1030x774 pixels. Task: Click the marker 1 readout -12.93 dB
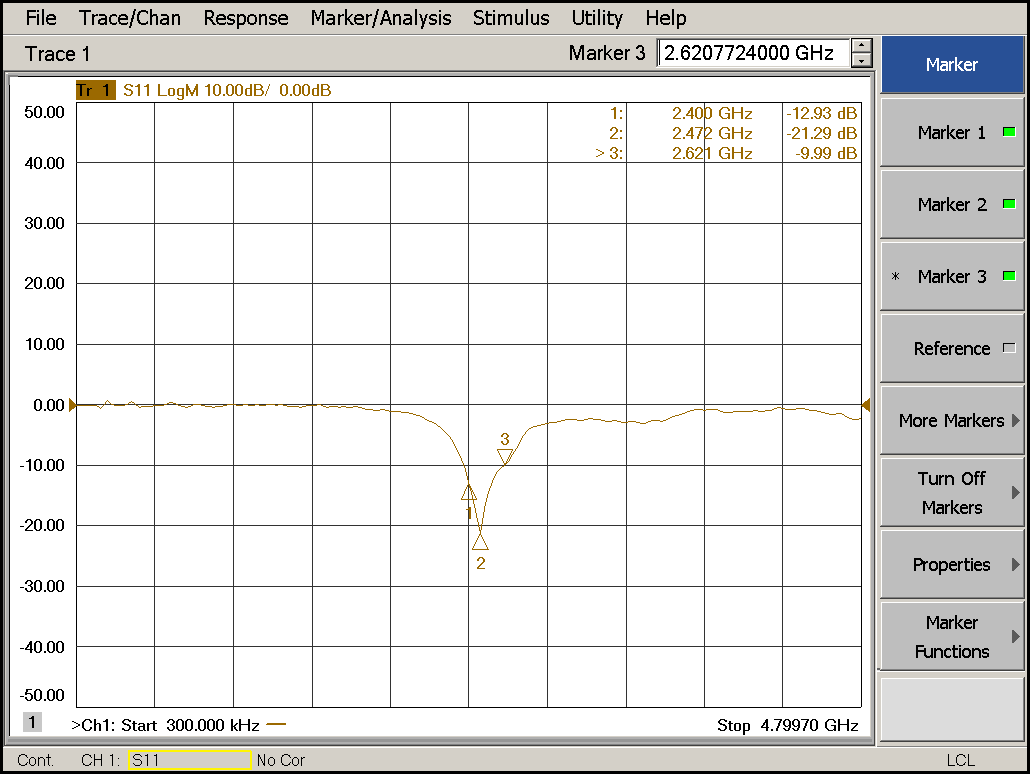pos(822,113)
